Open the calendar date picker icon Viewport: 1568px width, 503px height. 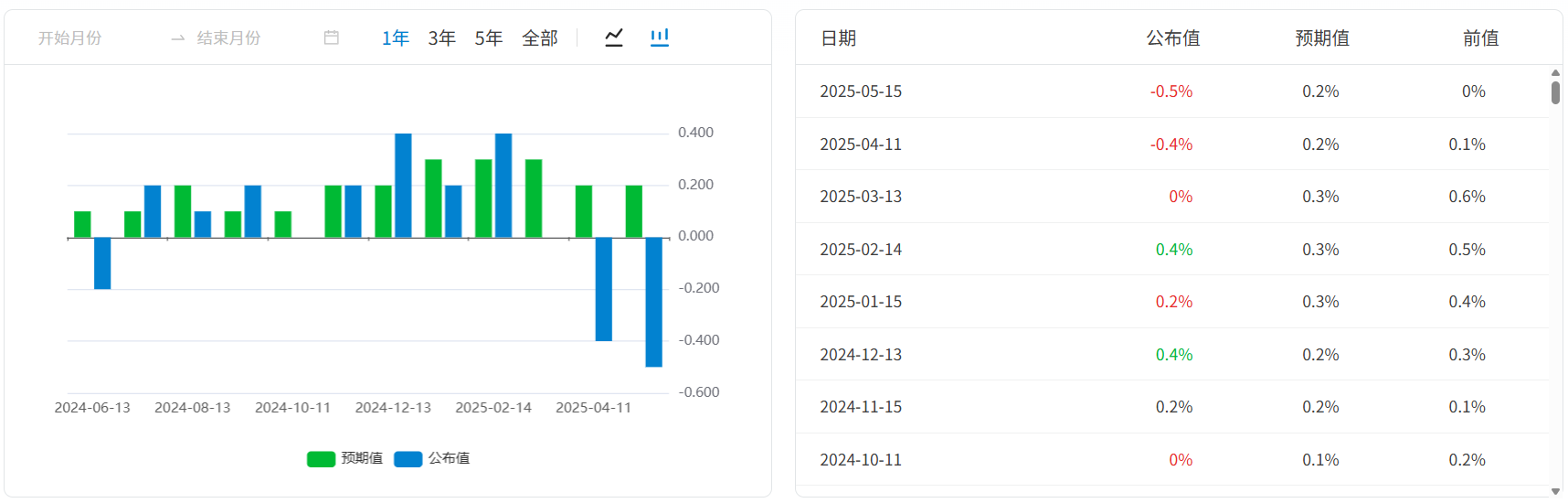tap(332, 37)
